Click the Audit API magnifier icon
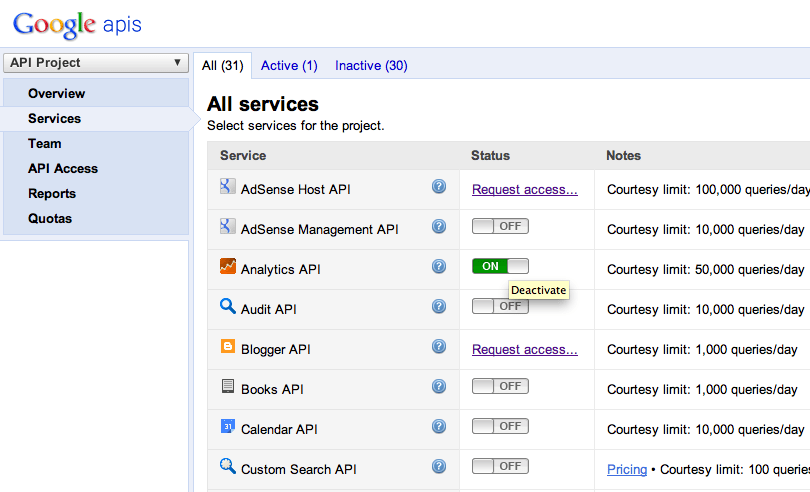Screen dimensions: 810x492 [228, 306]
